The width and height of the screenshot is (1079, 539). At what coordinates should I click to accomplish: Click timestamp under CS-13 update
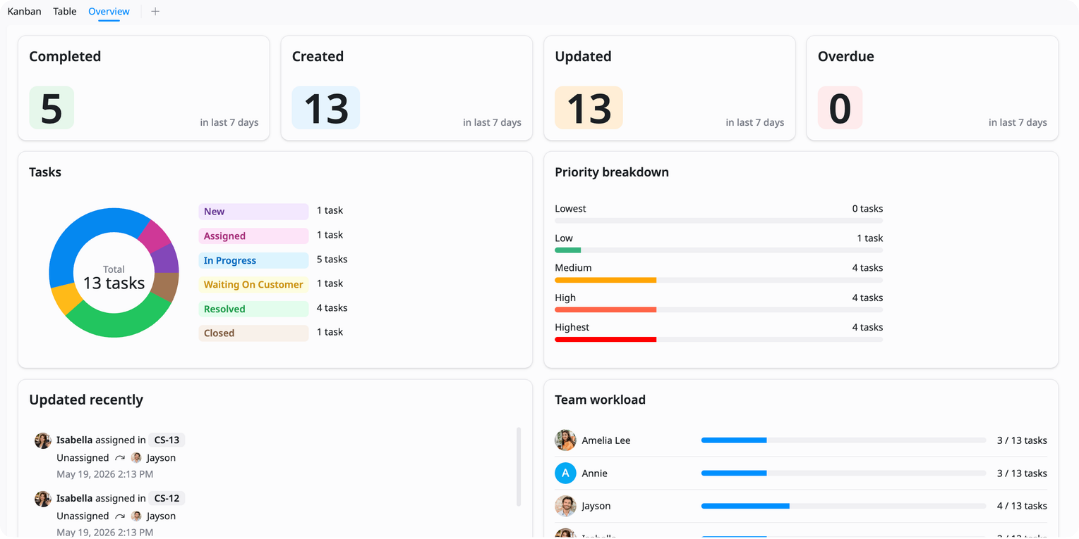tap(105, 474)
